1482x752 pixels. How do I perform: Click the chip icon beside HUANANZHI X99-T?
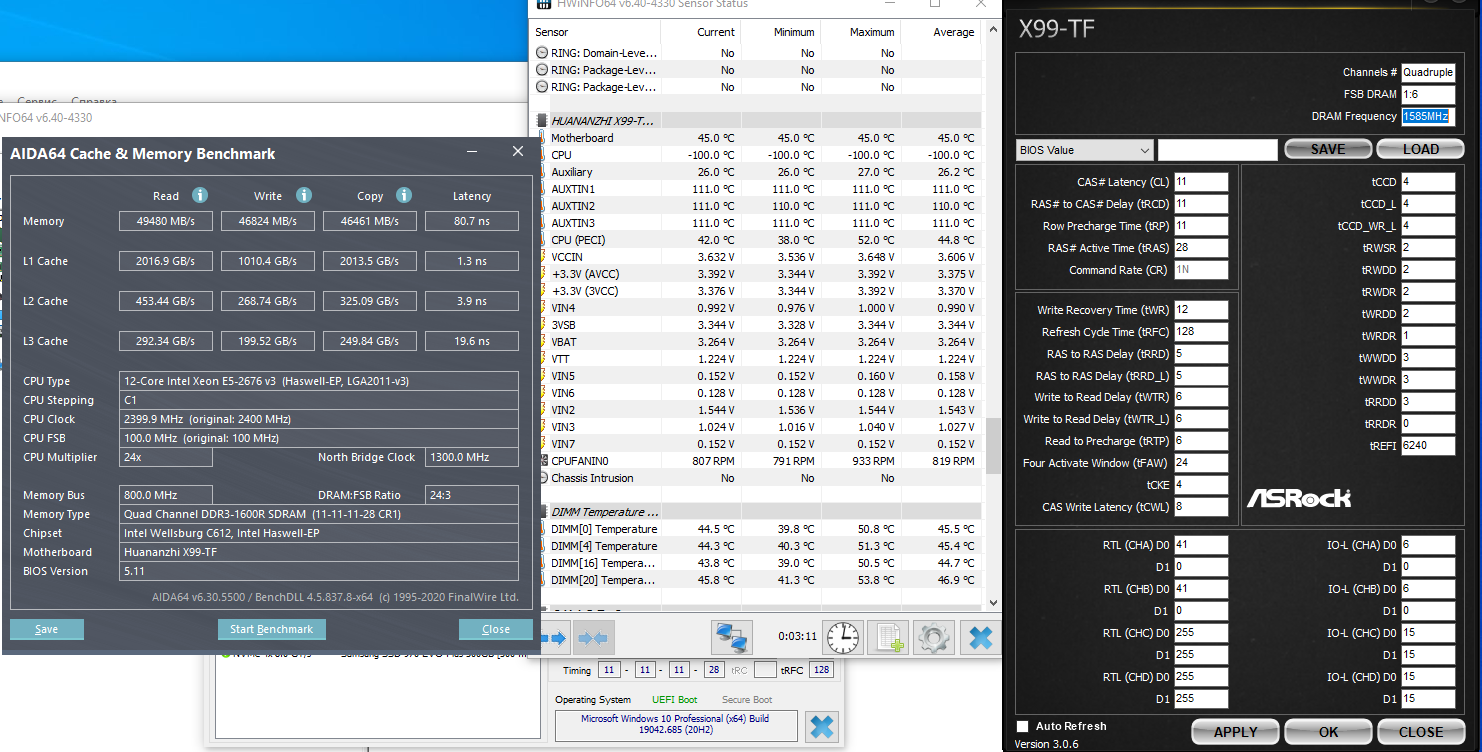542,121
